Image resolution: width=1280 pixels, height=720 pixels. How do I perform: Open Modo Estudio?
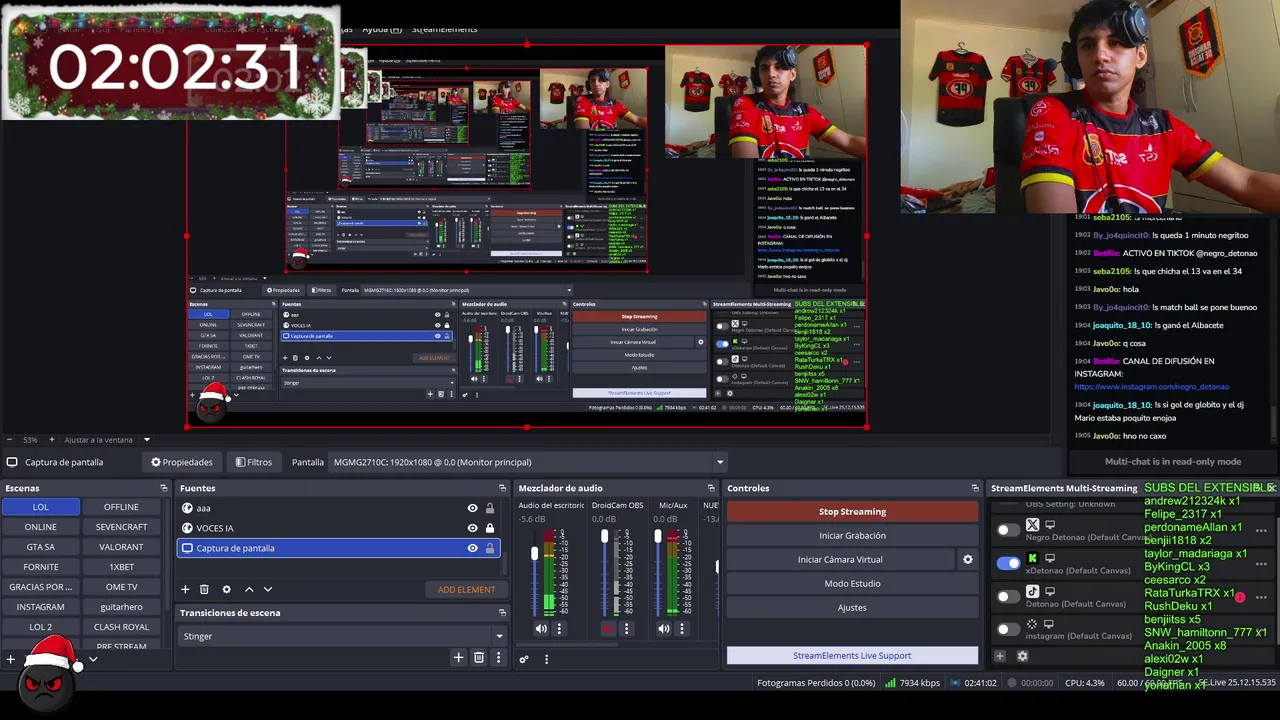852,584
